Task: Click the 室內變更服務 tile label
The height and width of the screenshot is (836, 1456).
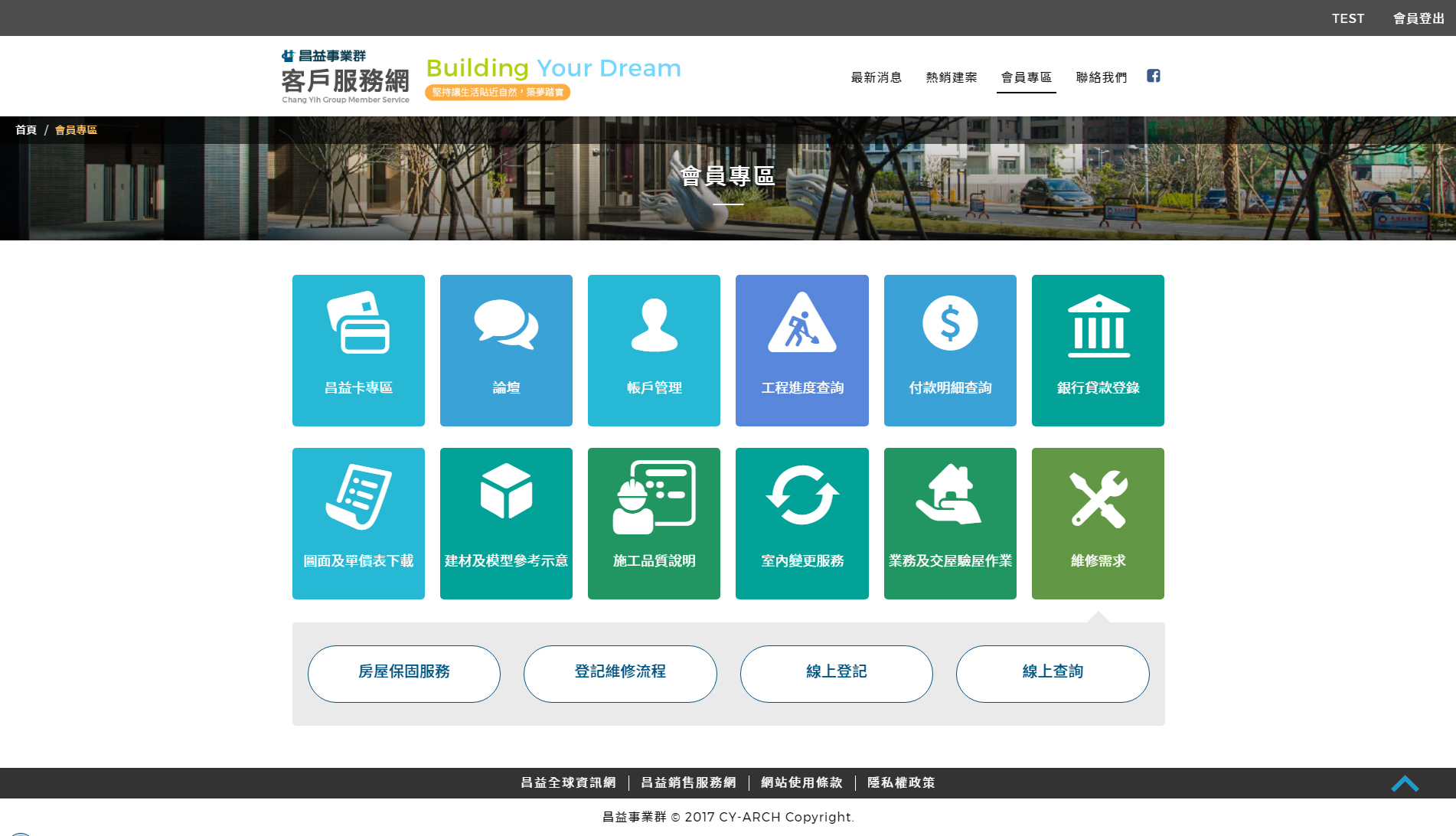Action: click(802, 561)
